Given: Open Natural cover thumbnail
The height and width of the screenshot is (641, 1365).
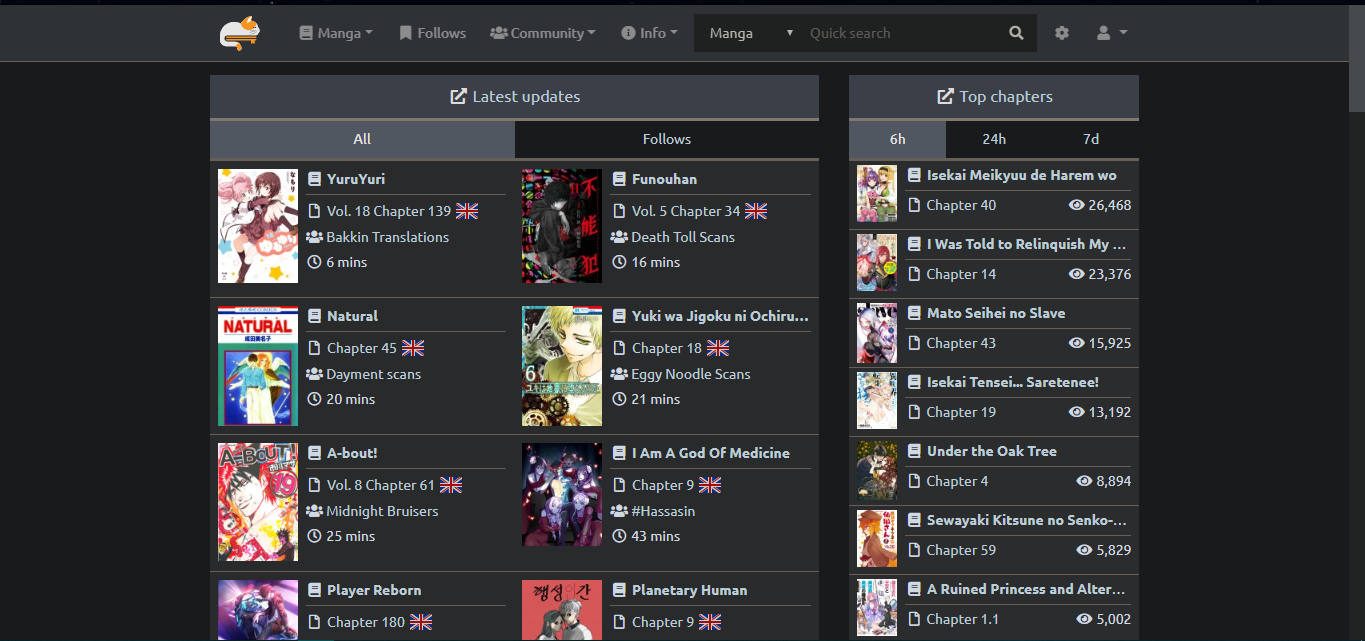Looking at the screenshot, I should pyautogui.click(x=258, y=366).
